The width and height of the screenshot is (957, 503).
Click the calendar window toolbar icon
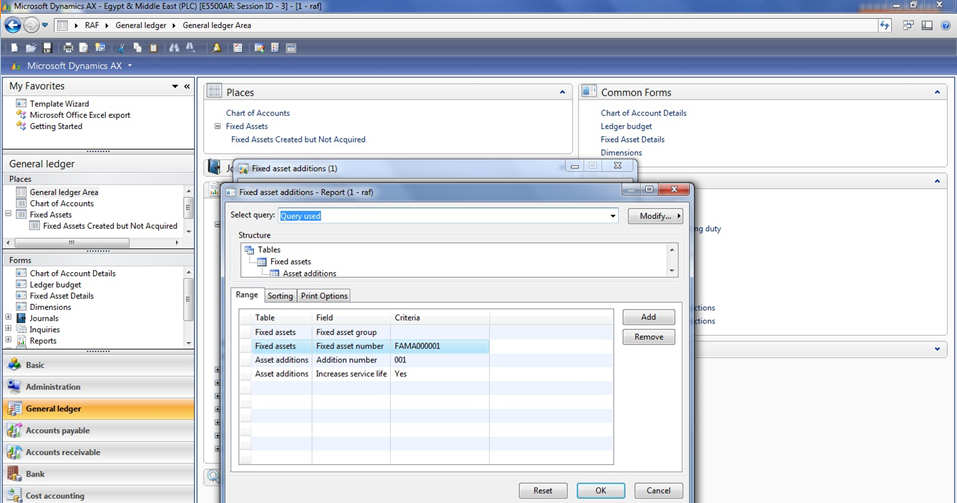[x=291, y=48]
